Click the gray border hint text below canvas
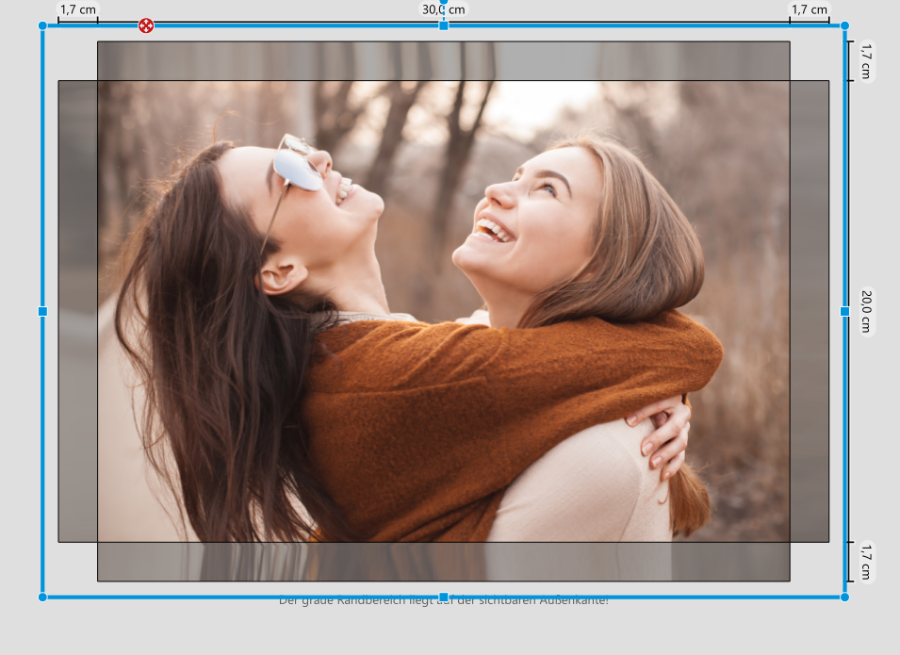Image resolution: width=900 pixels, height=655 pixels. (443, 602)
